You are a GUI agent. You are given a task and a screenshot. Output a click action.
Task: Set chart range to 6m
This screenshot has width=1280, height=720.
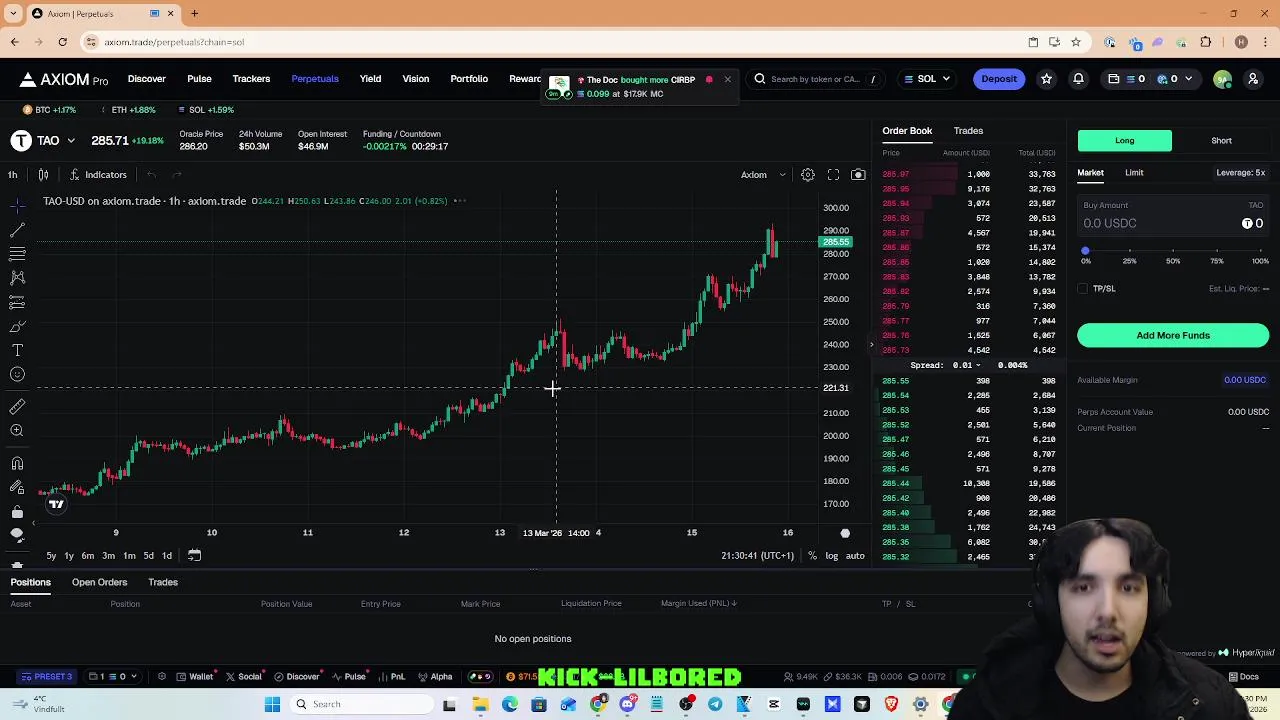coord(88,556)
